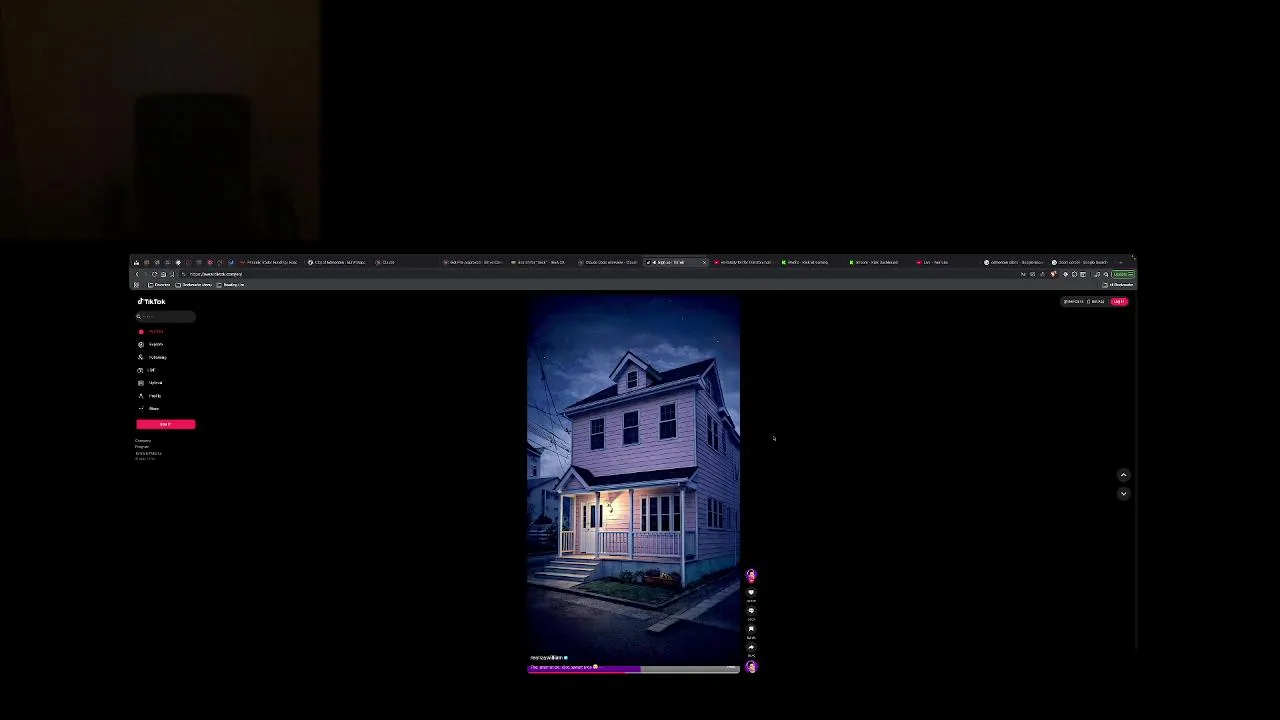Open the All Bookmarks folder
The height and width of the screenshot is (720, 1280).
point(1118,285)
